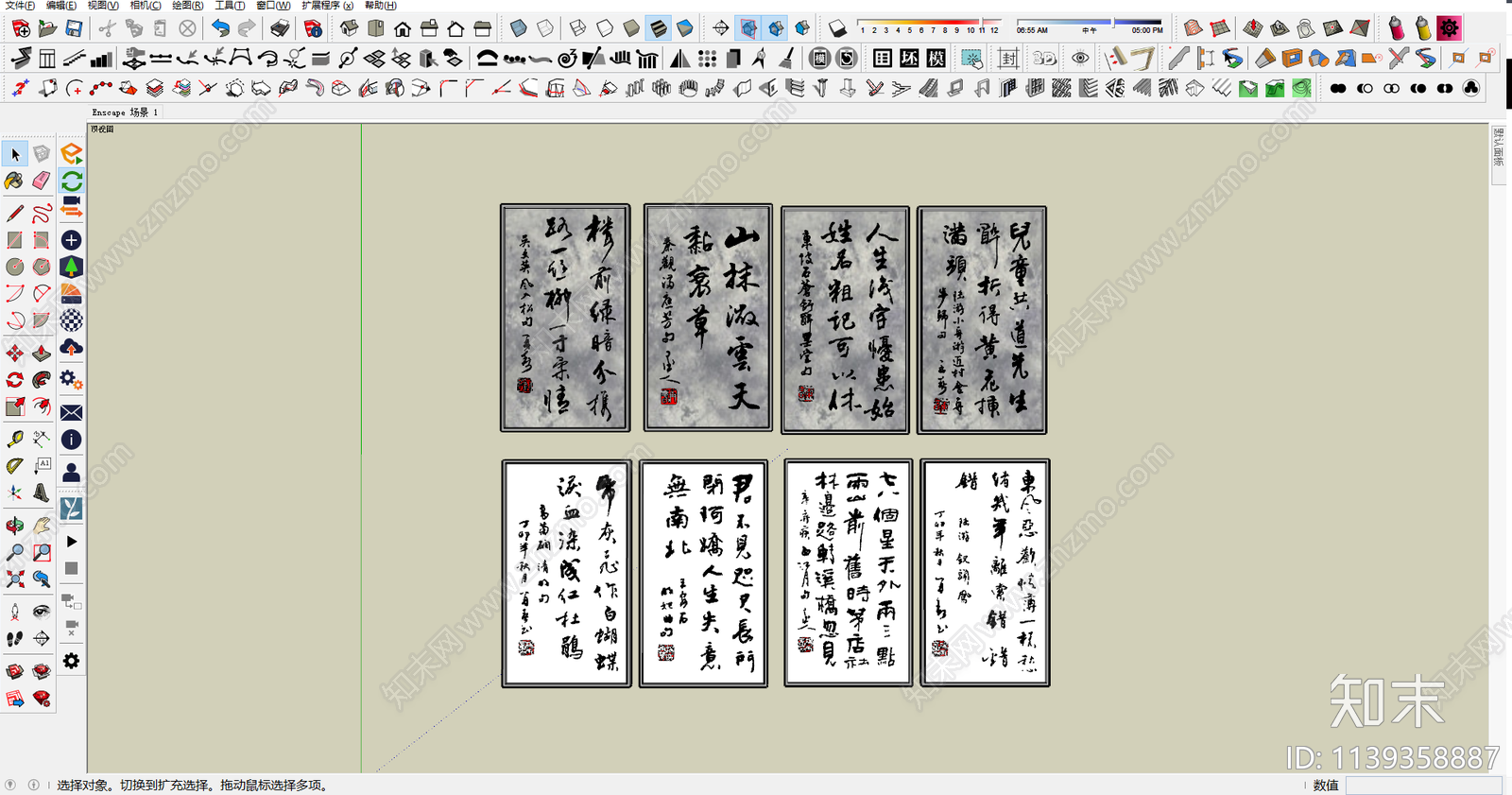Click the Save floppy disk icon
The image size is (1512, 795).
click(x=74, y=28)
